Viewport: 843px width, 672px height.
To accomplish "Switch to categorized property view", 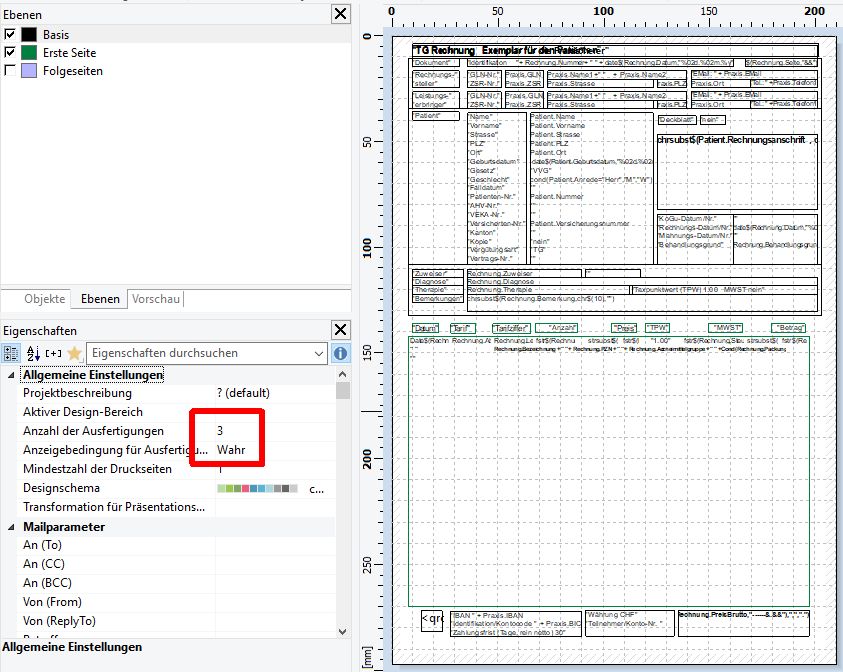I will point(11,353).
